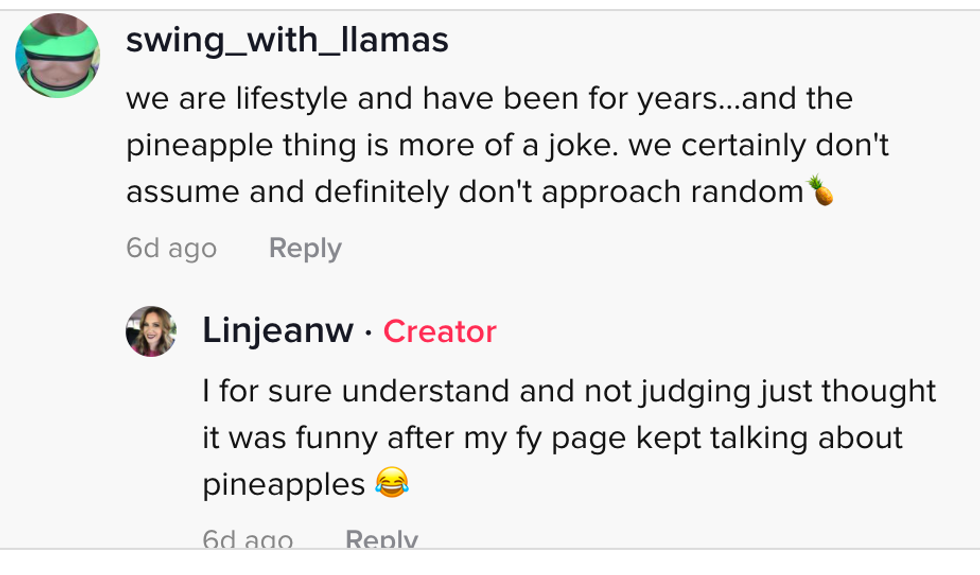This screenshot has height=575, width=980.
Task: Click the Linjeanw username
Action: click(277, 331)
